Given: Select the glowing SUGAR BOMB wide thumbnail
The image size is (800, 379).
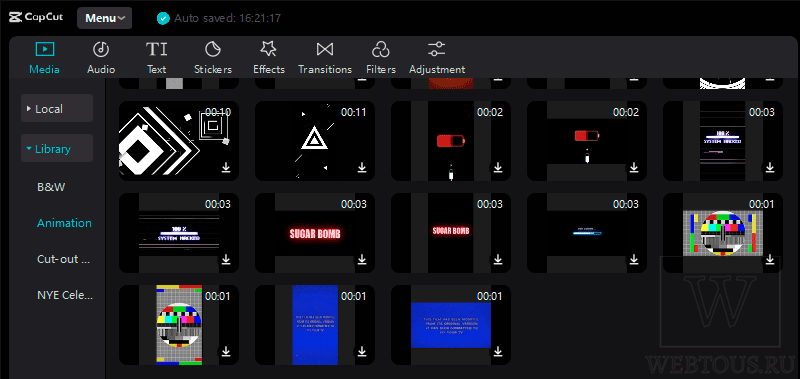Looking at the screenshot, I should point(315,233).
